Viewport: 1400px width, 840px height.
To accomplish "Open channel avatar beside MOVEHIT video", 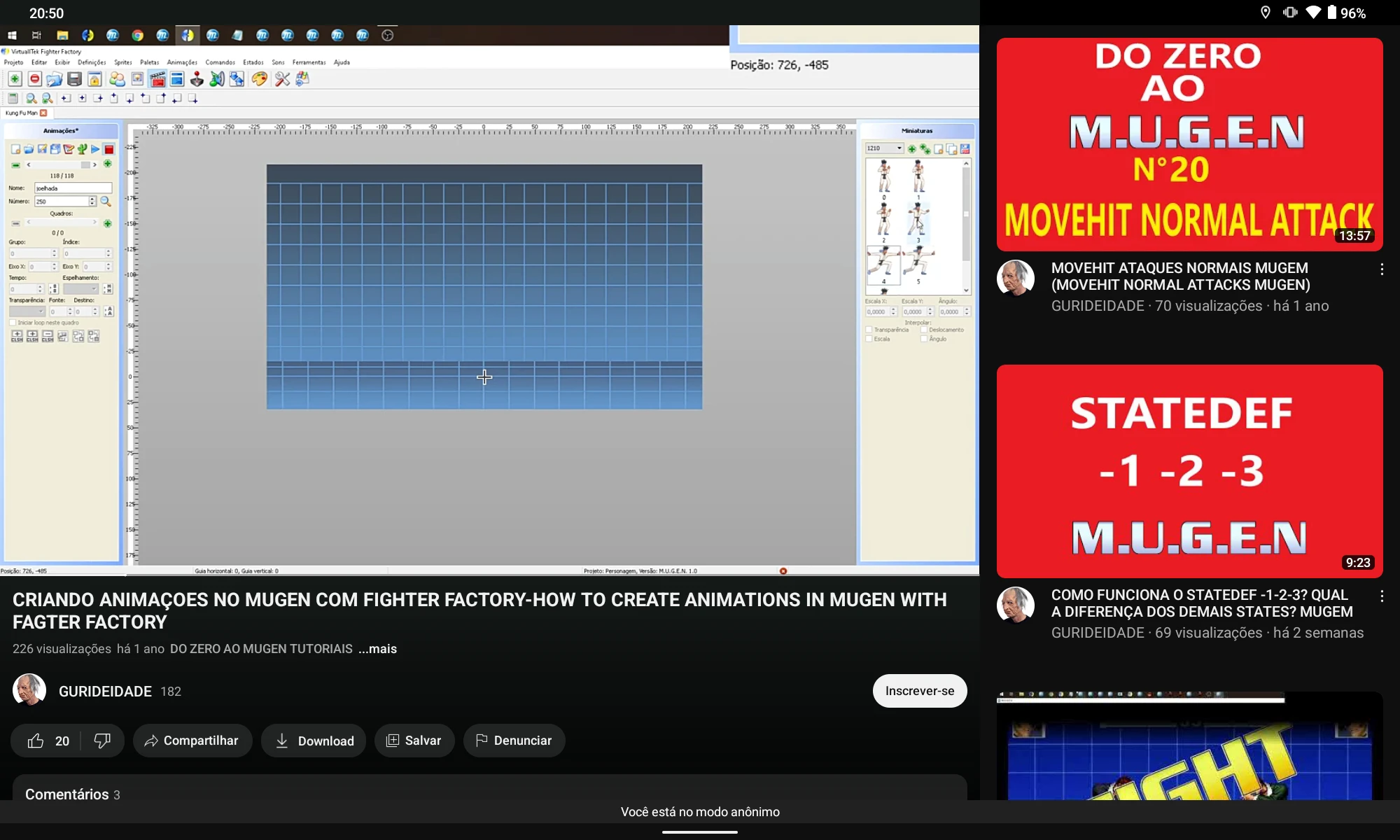I will point(1016,278).
